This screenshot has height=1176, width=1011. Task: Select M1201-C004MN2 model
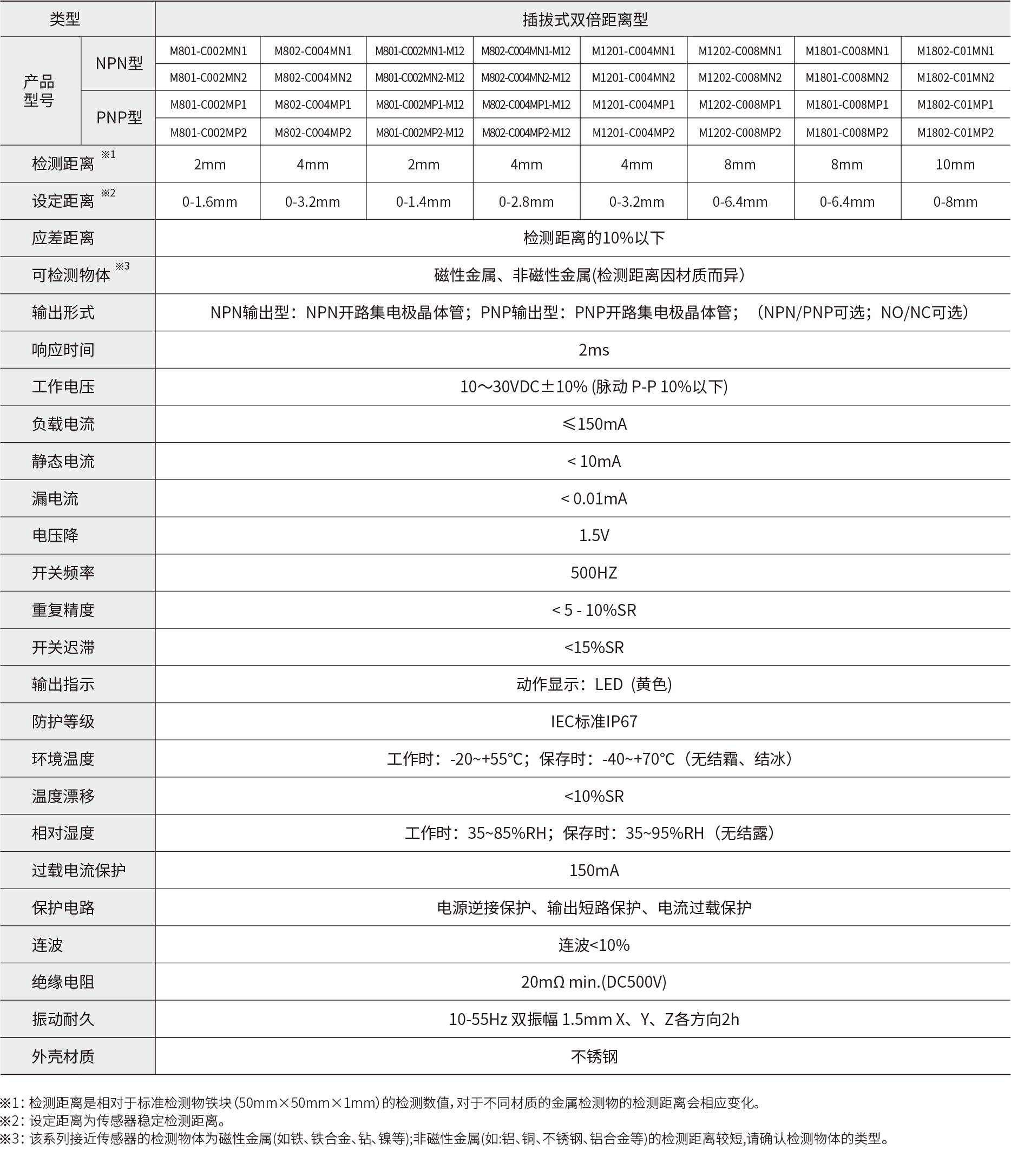point(634,78)
